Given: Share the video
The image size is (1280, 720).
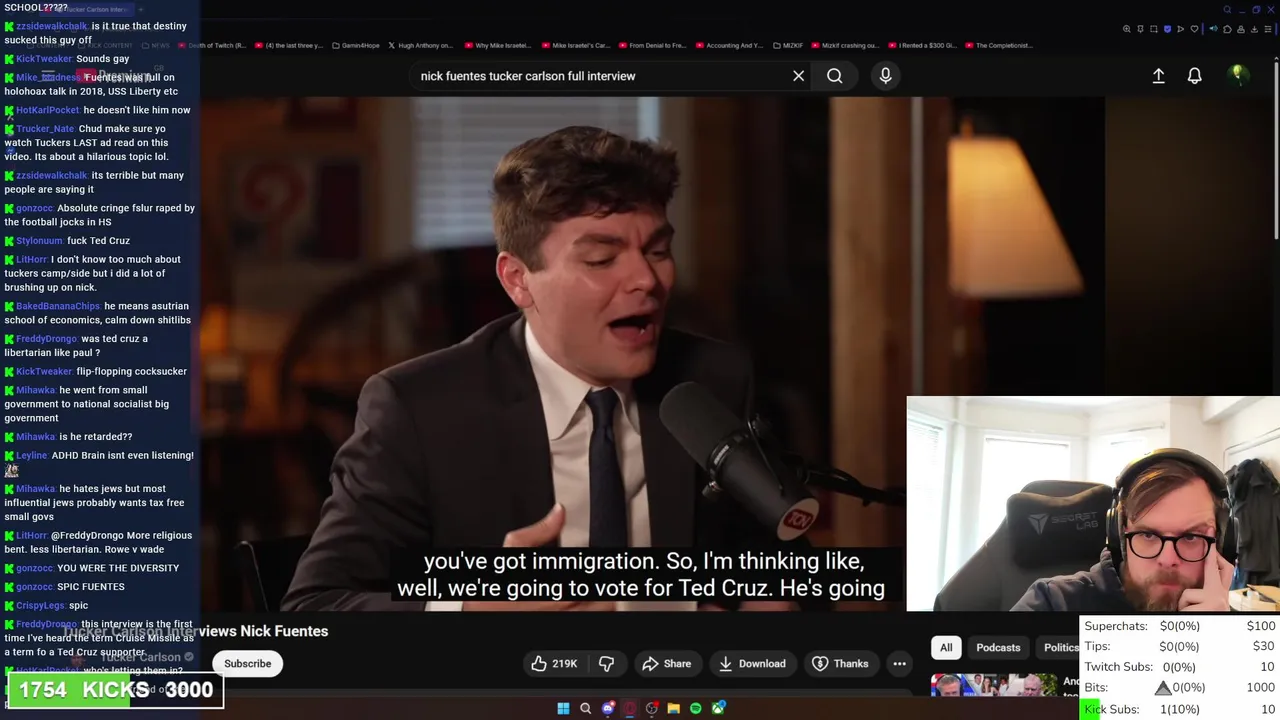Looking at the screenshot, I should point(667,663).
